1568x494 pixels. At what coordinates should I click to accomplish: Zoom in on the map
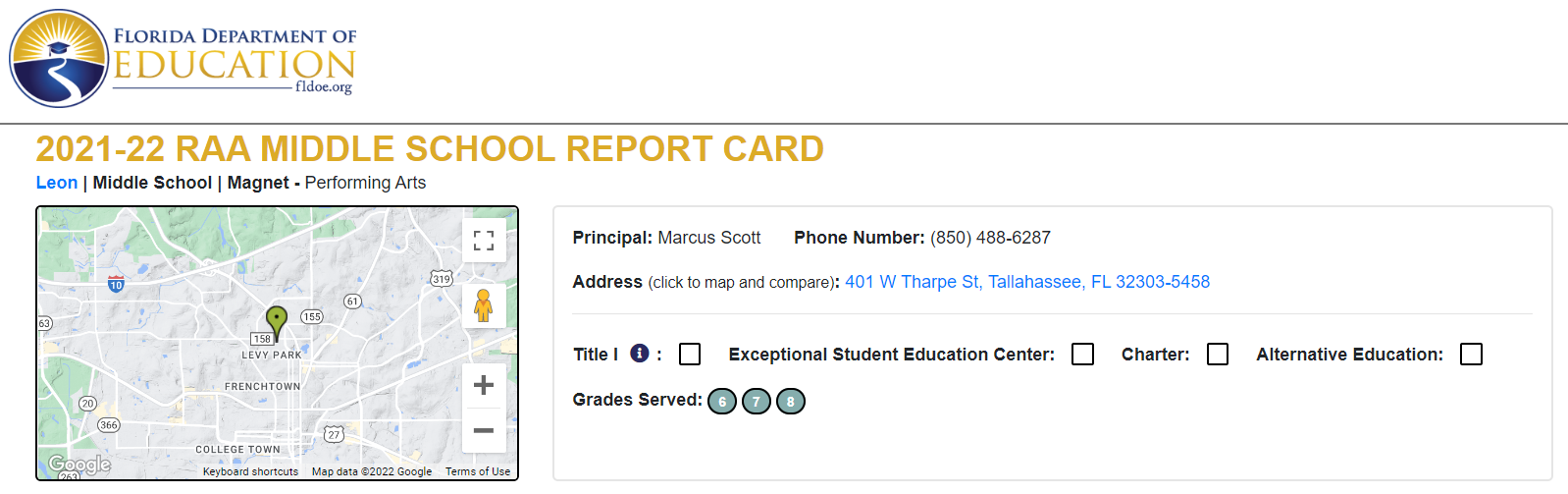point(484,385)
